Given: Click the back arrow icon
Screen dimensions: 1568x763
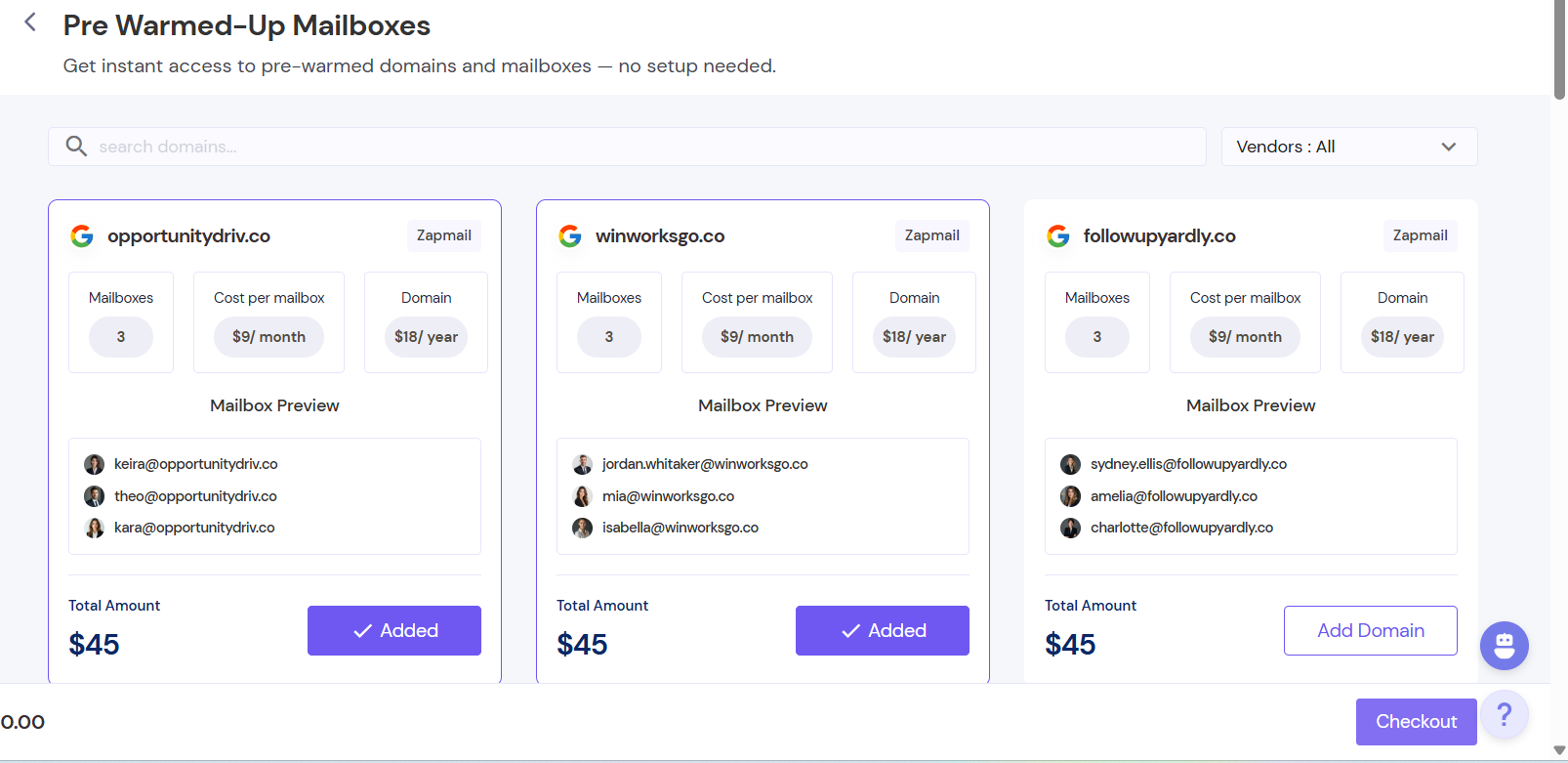Looking at the screenshot, I should click(30, 22).
